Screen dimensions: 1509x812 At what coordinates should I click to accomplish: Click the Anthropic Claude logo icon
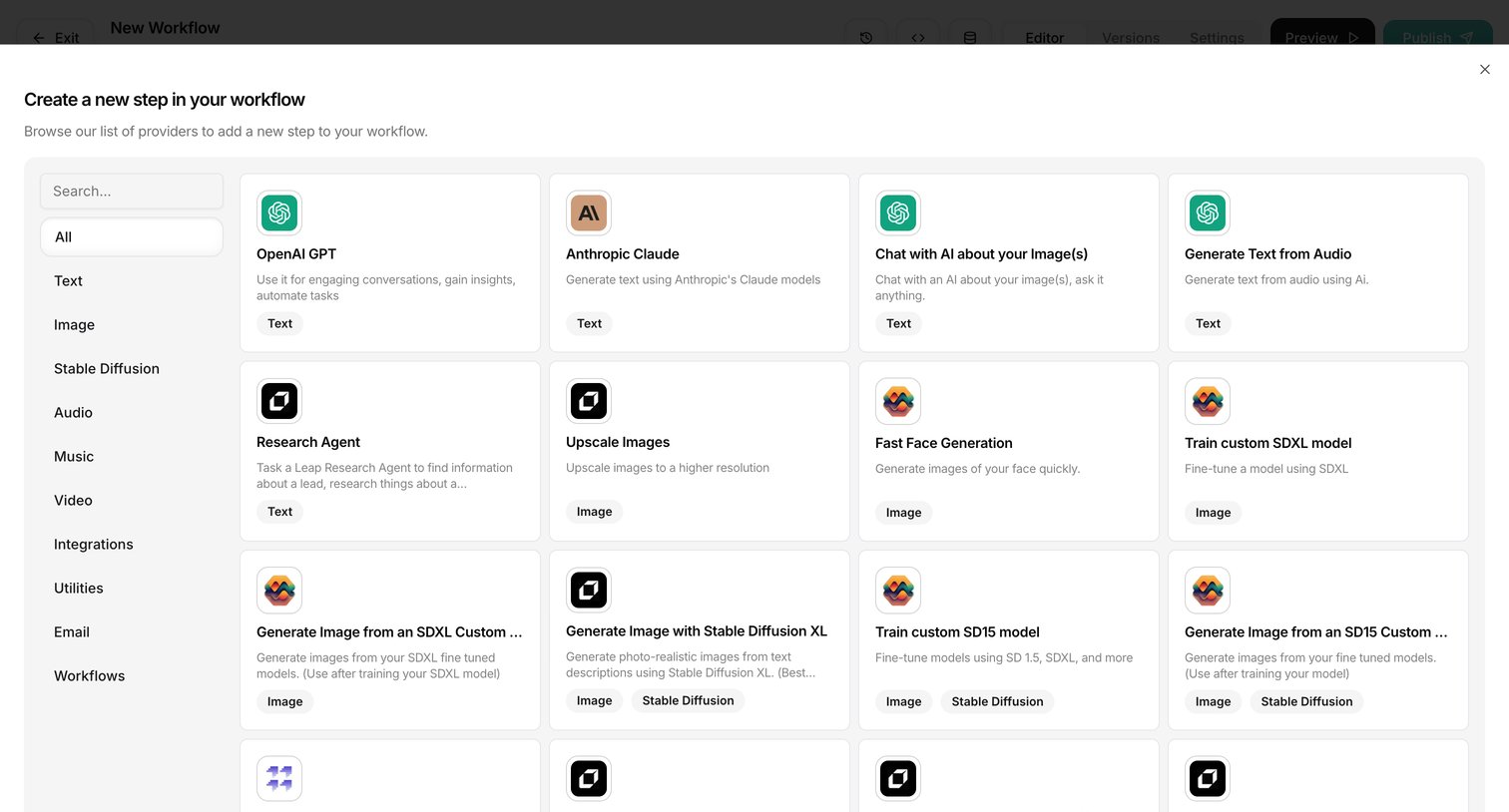589,212
